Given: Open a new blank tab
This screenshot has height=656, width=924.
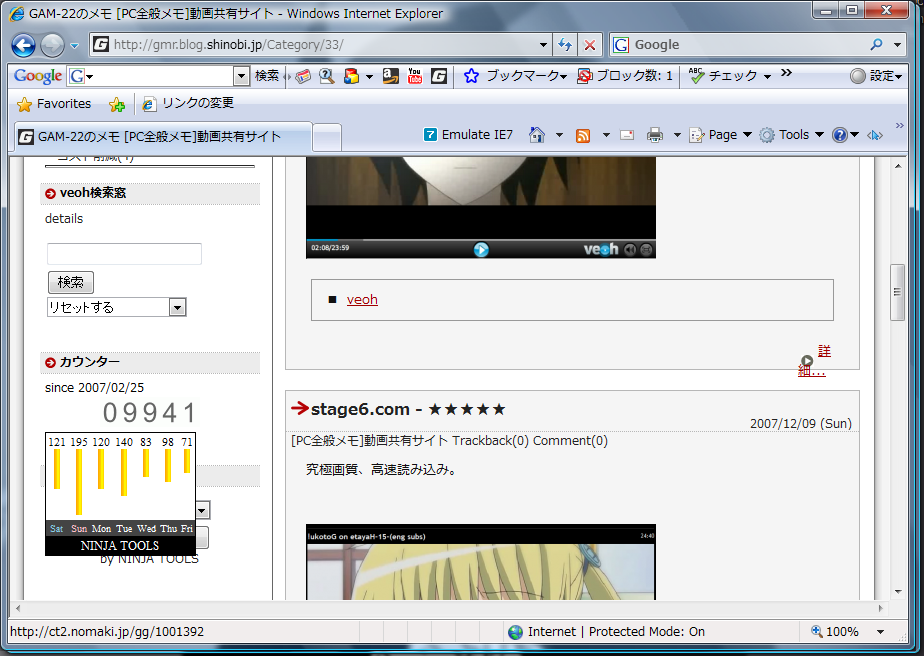Looking at the screenshot, I should tap(327, 137).
